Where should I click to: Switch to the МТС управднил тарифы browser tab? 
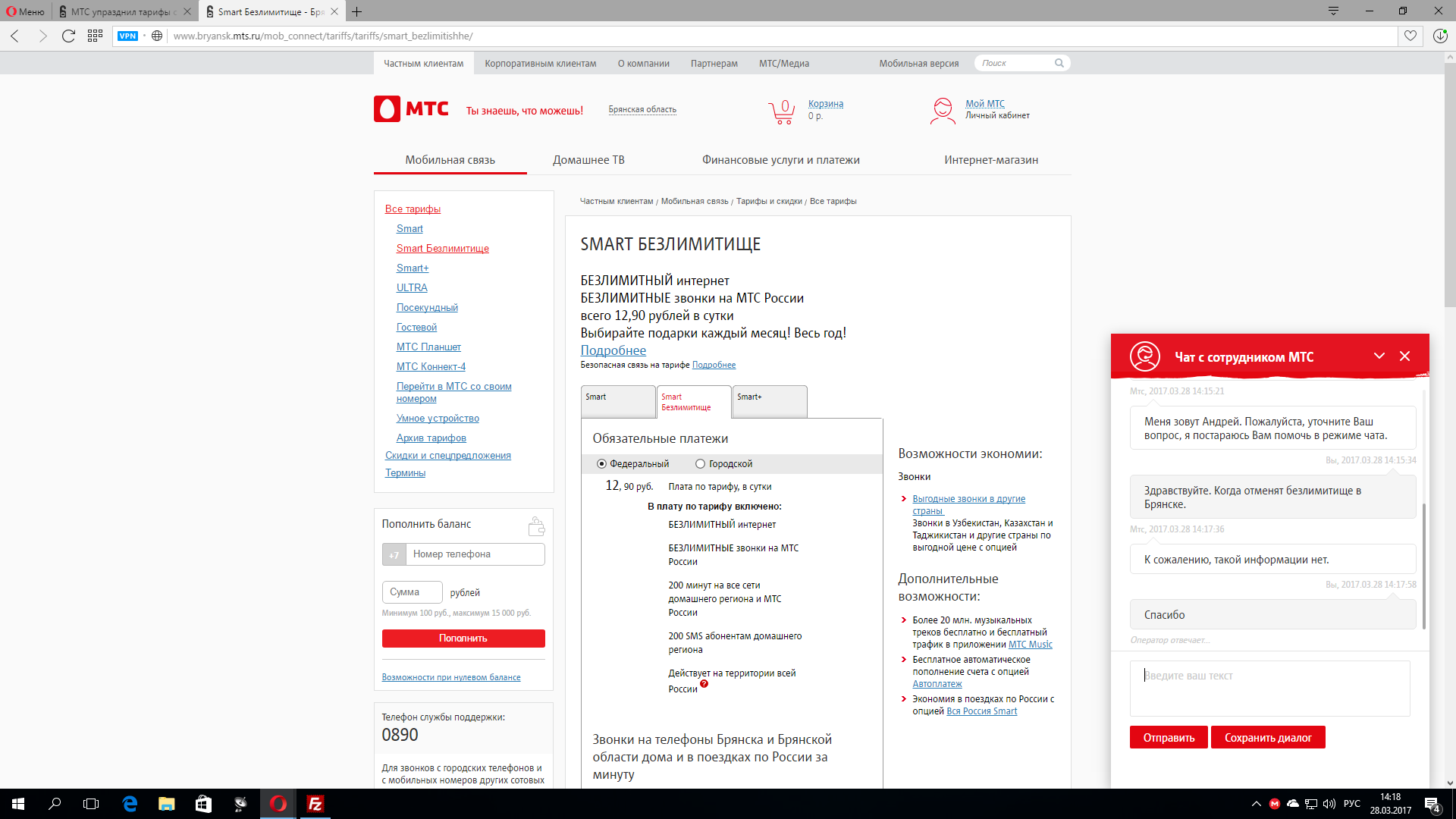point(124,11)
